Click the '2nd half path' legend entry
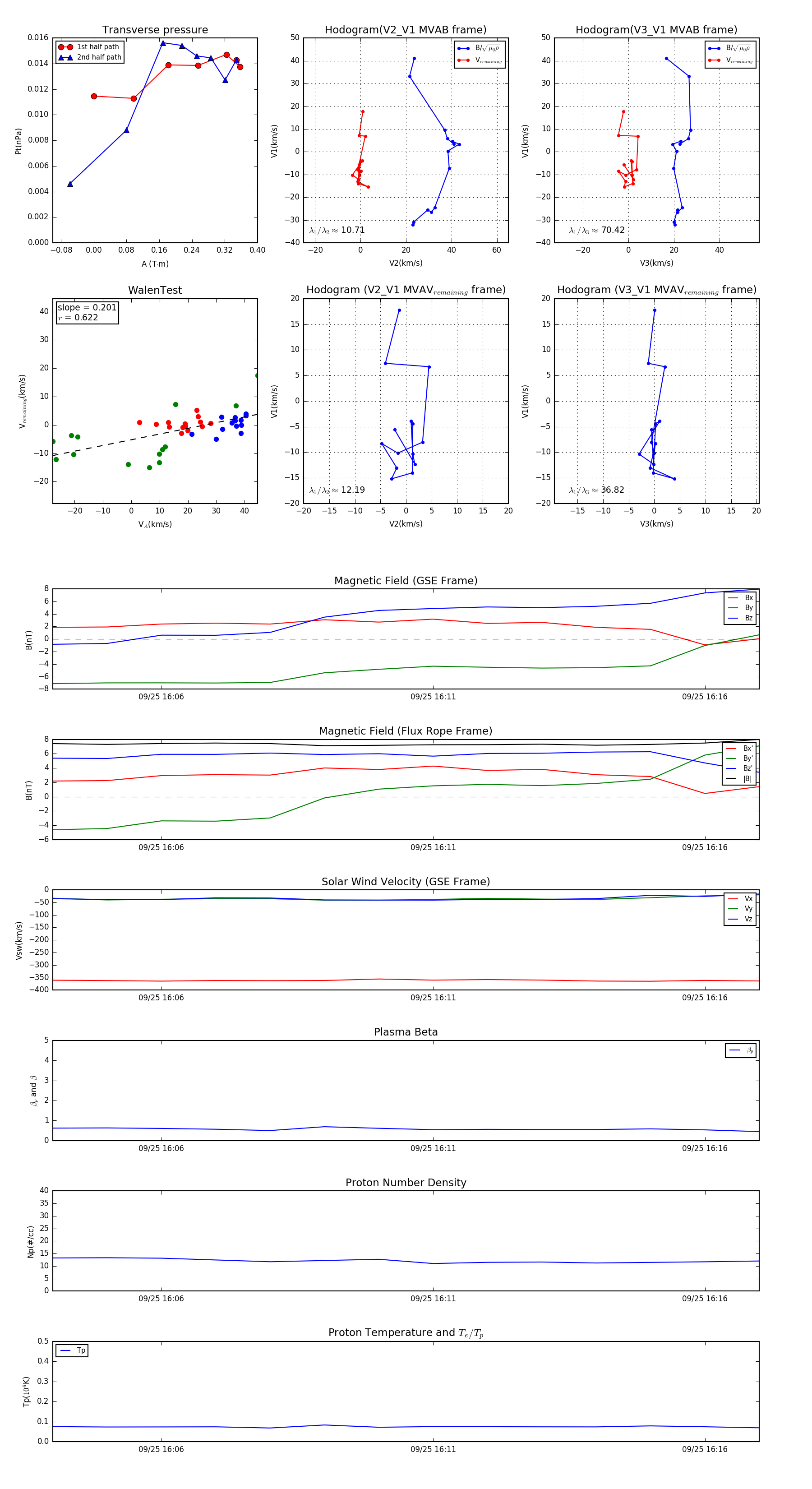Image resolution: width=812 pixels, height=1489 pixels. coord(90,57)
